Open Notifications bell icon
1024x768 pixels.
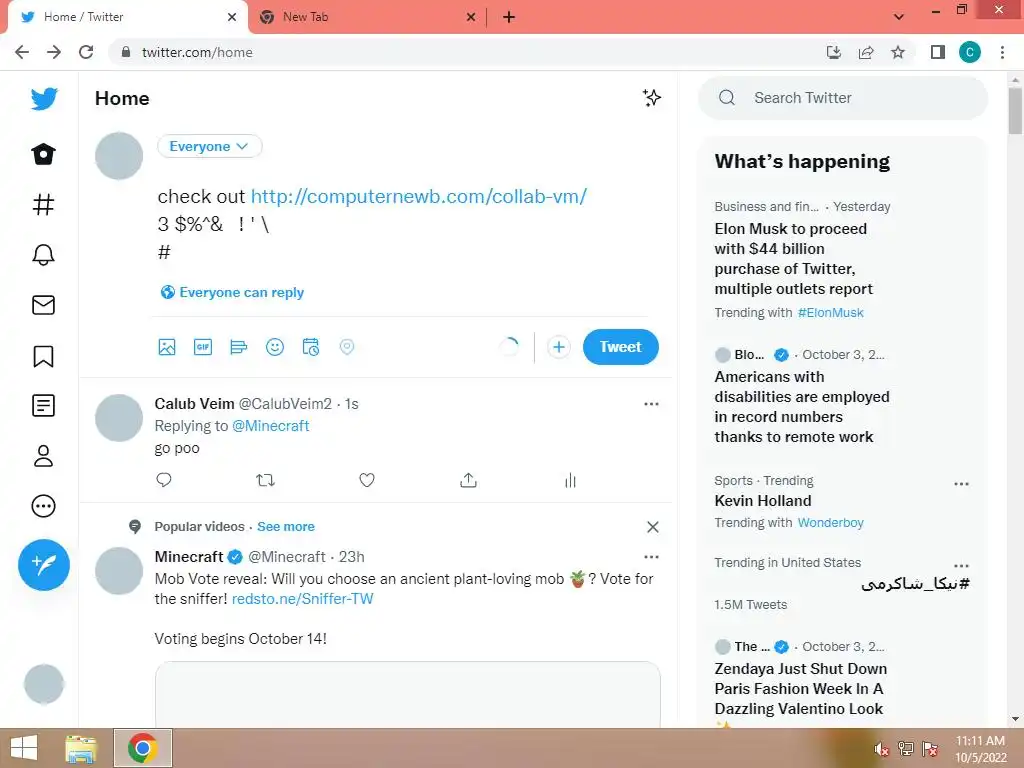click(x=43, y=255)
